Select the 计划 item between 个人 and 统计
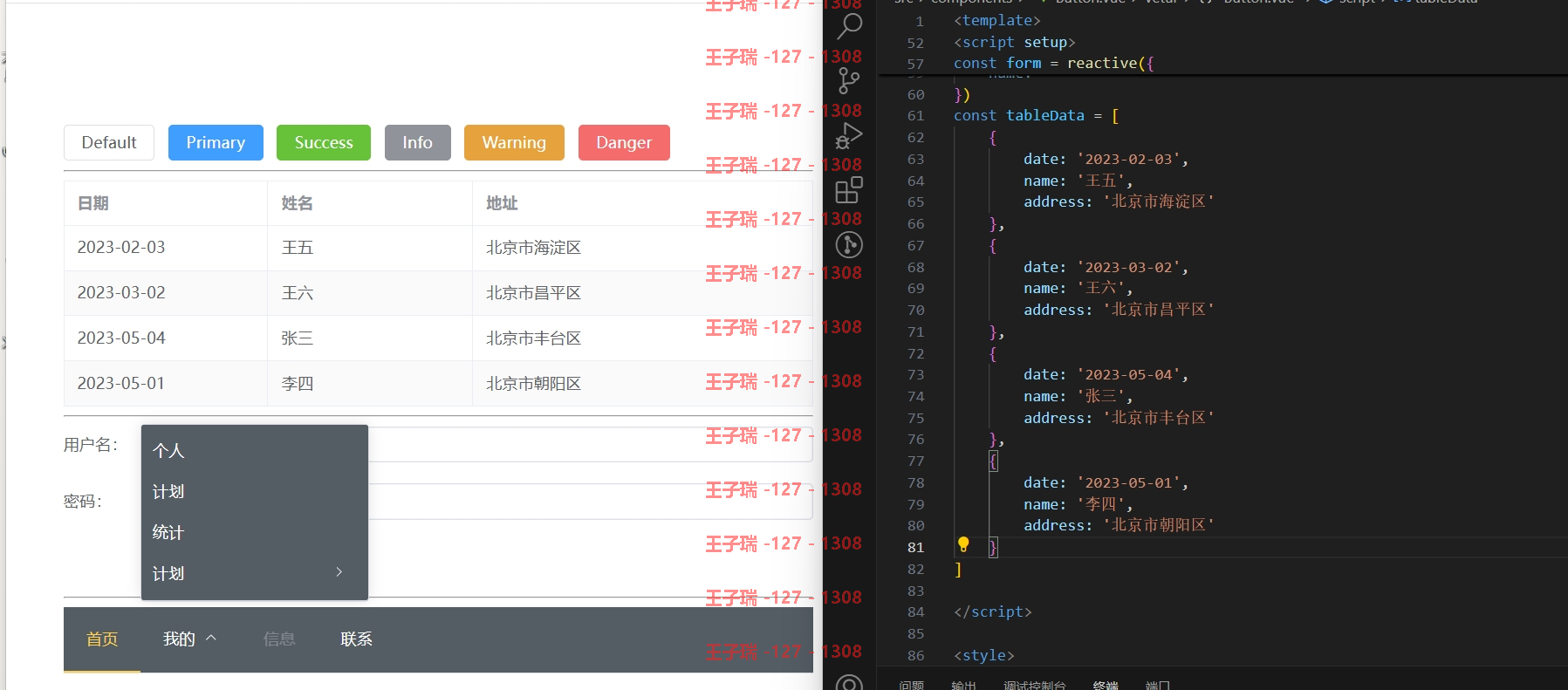1568x690 pixels. pyautogui.click(x=255, y=491)
